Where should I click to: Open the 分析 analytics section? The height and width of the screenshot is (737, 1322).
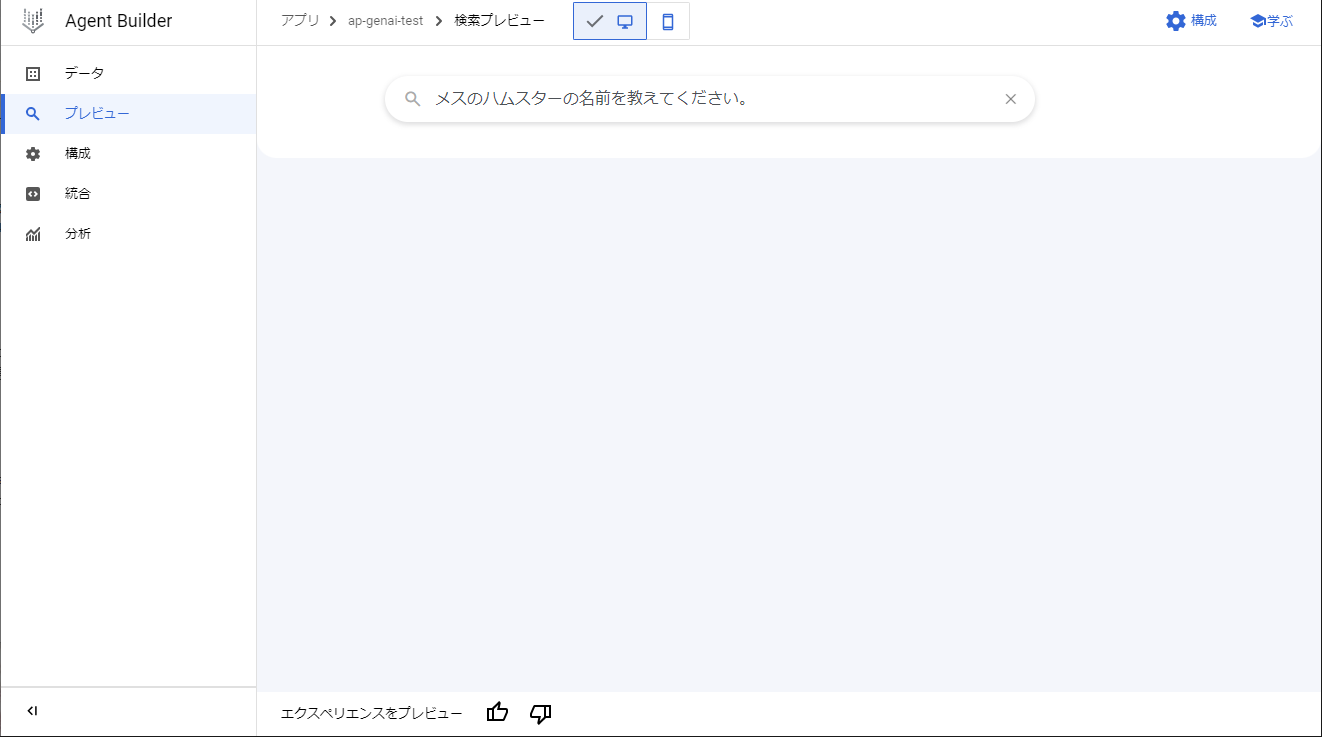tap(77, 233)
